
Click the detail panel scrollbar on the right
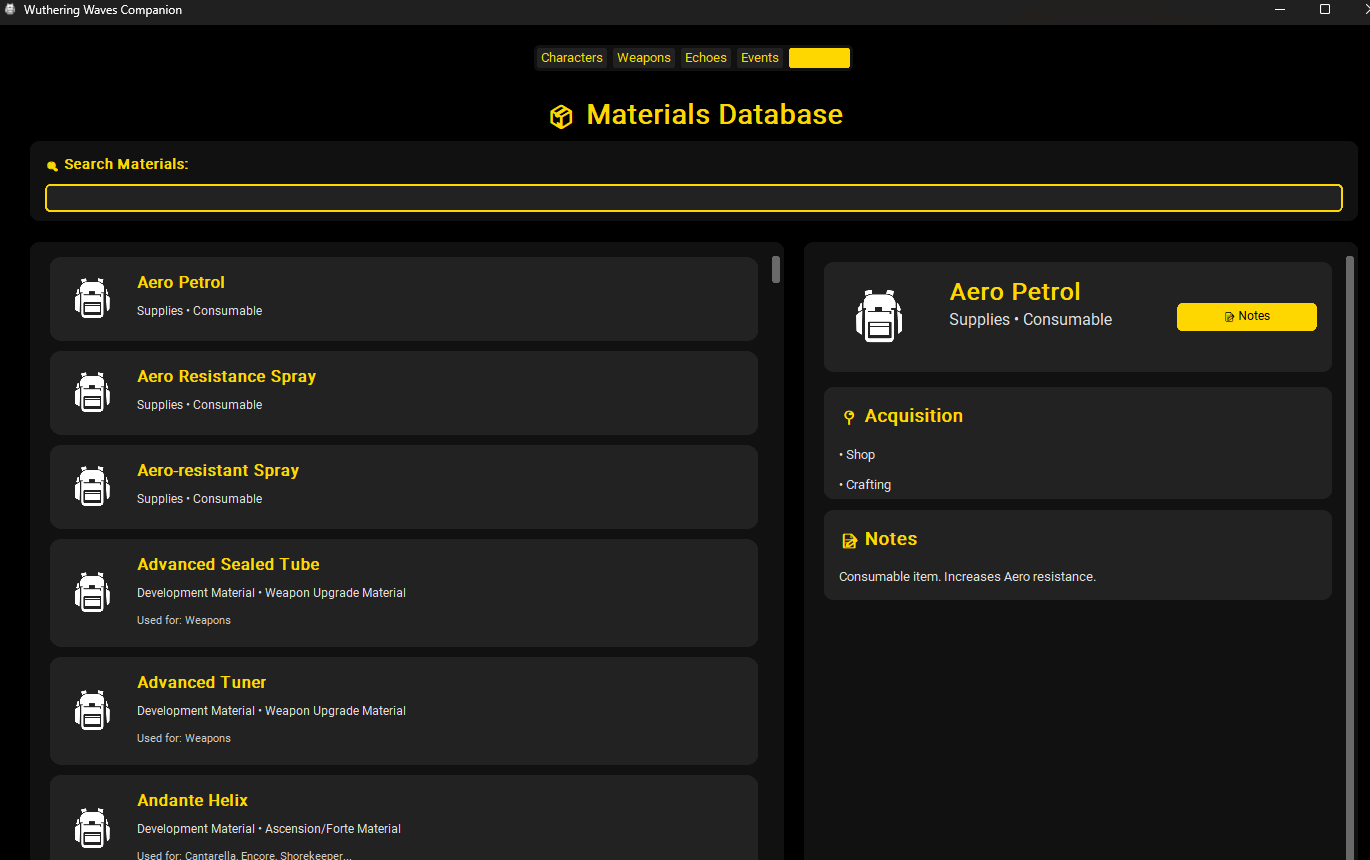click(x=1350, y=558)
